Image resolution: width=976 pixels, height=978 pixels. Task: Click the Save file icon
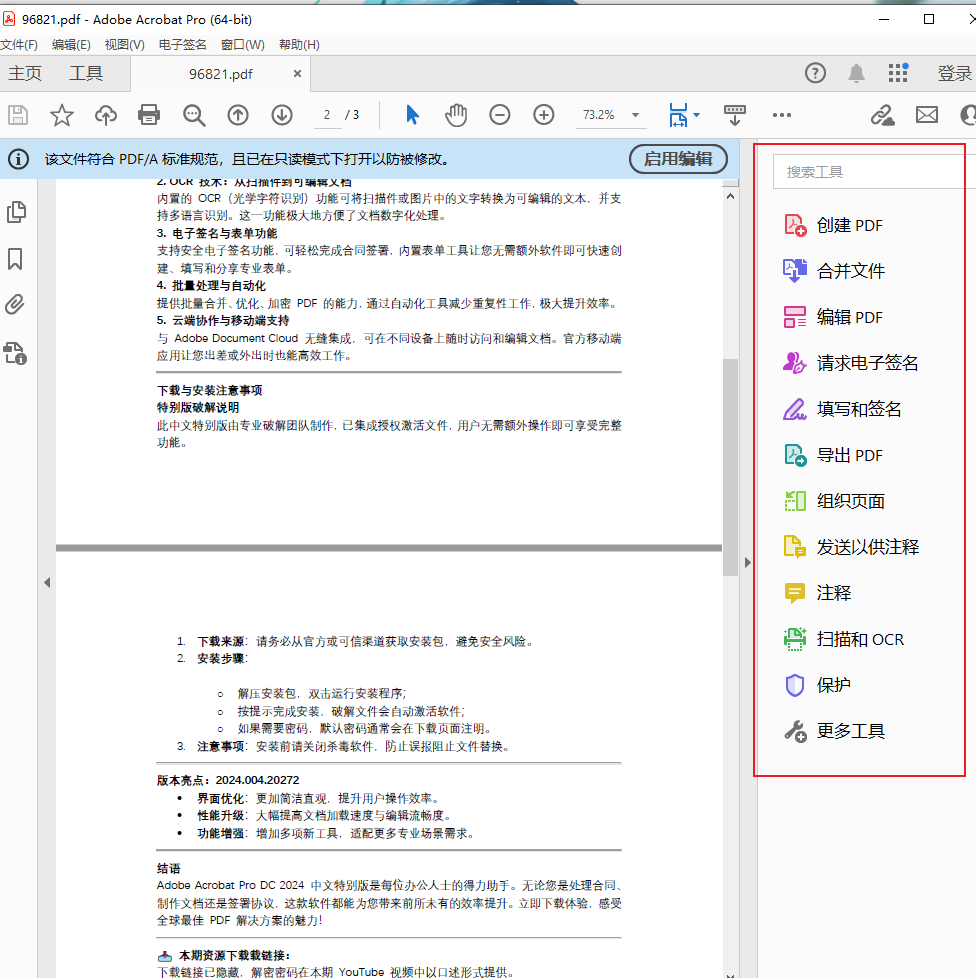pos(18,115)
